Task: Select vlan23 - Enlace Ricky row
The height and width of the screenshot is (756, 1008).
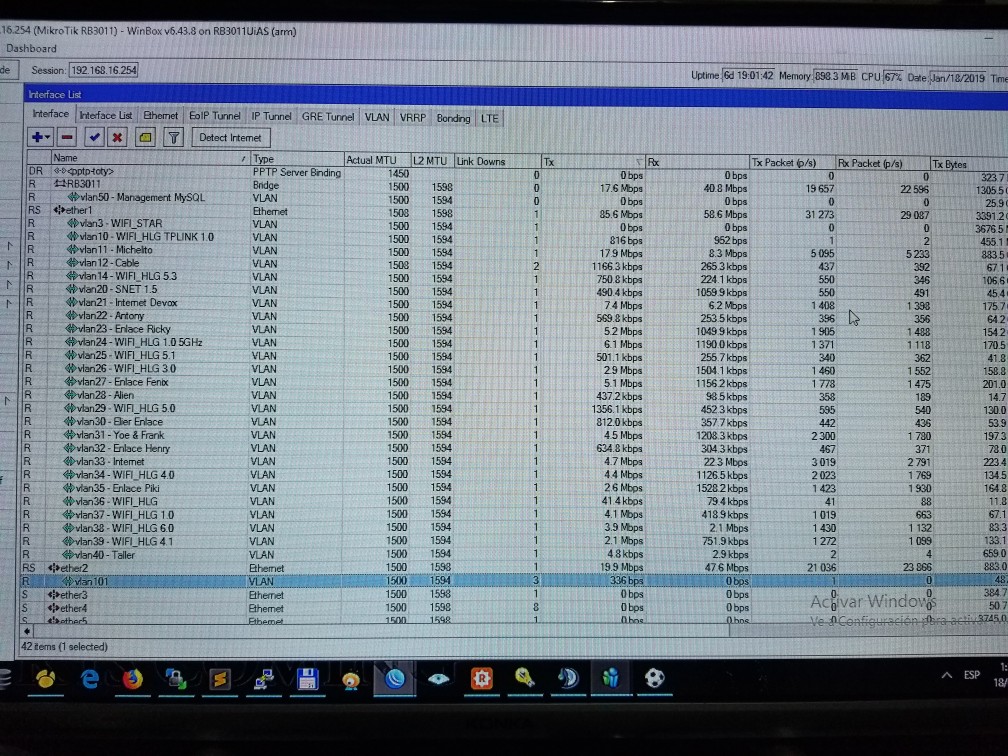Action: [514, 330]
